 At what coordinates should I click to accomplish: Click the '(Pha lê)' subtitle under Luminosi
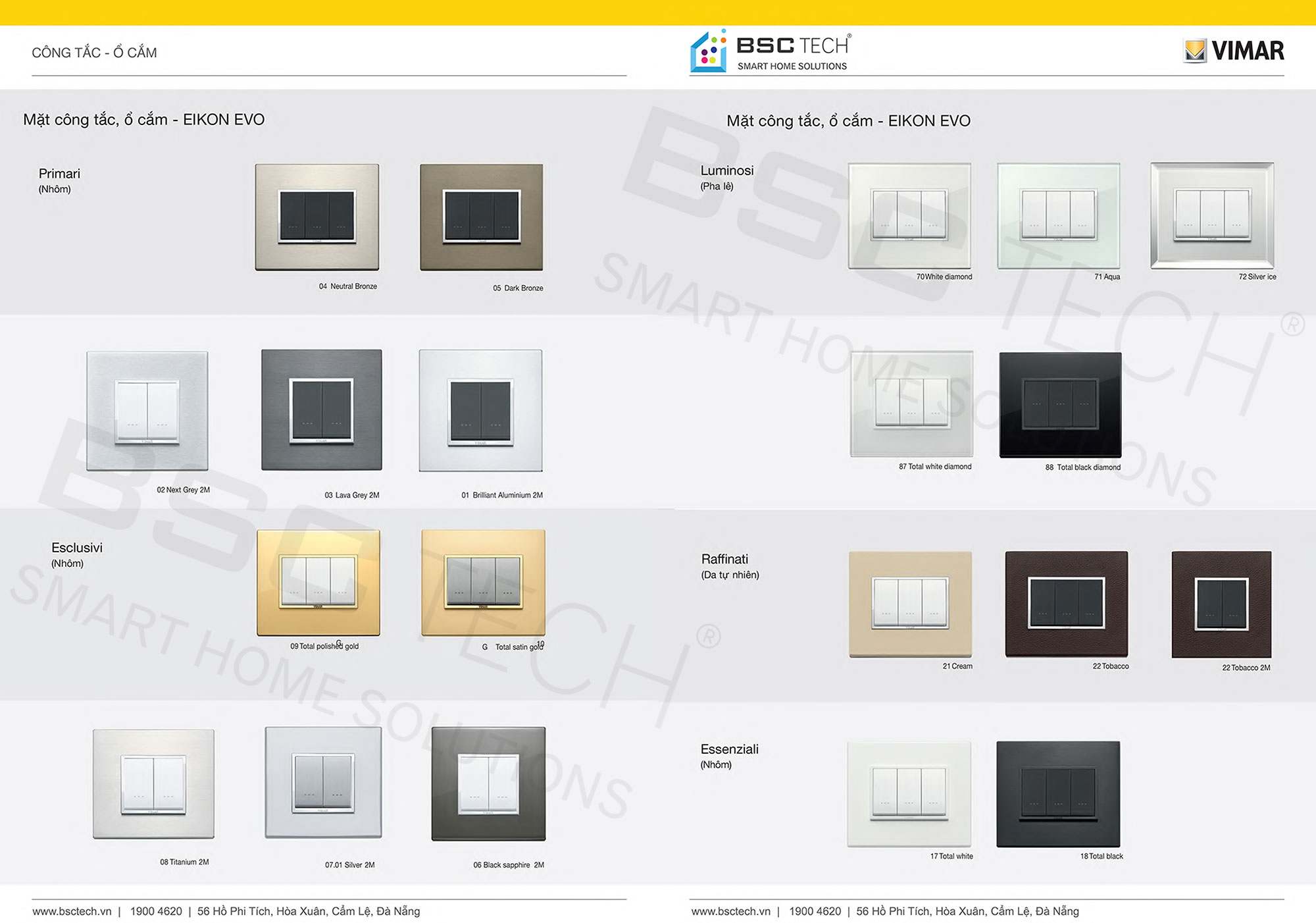click(717, 186)
